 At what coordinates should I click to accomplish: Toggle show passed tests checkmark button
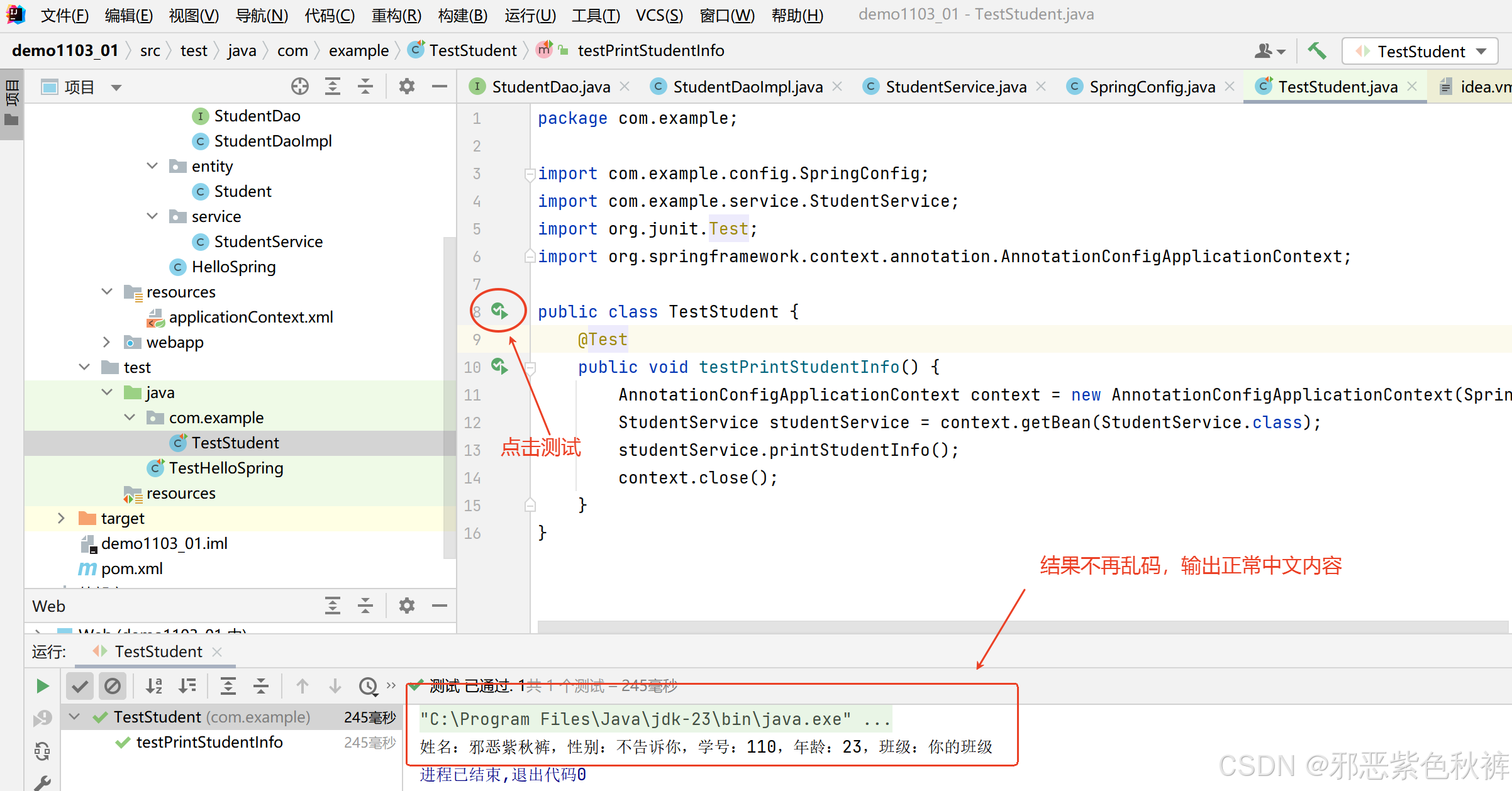[80, 686]
